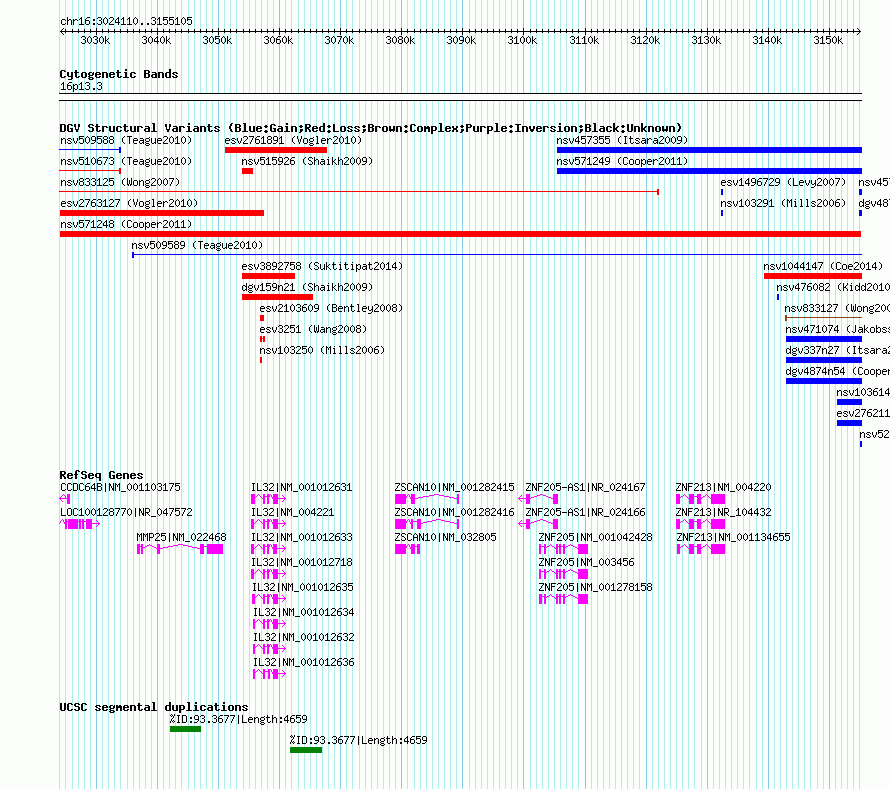Click the nsv103291 (Mills2006) label

pyautogui.click(x=783, y=203)
